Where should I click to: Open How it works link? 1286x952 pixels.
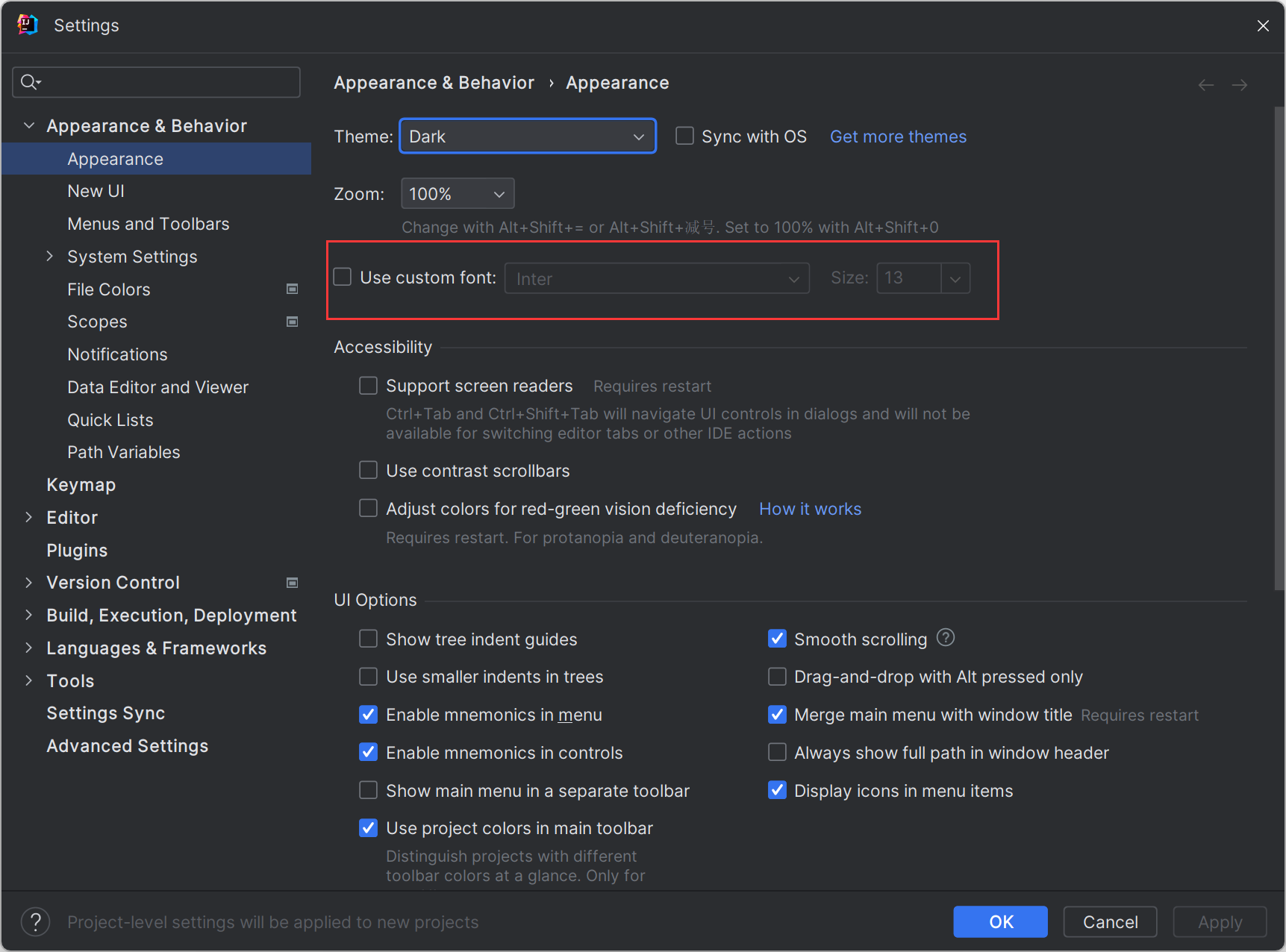point(810,509)
